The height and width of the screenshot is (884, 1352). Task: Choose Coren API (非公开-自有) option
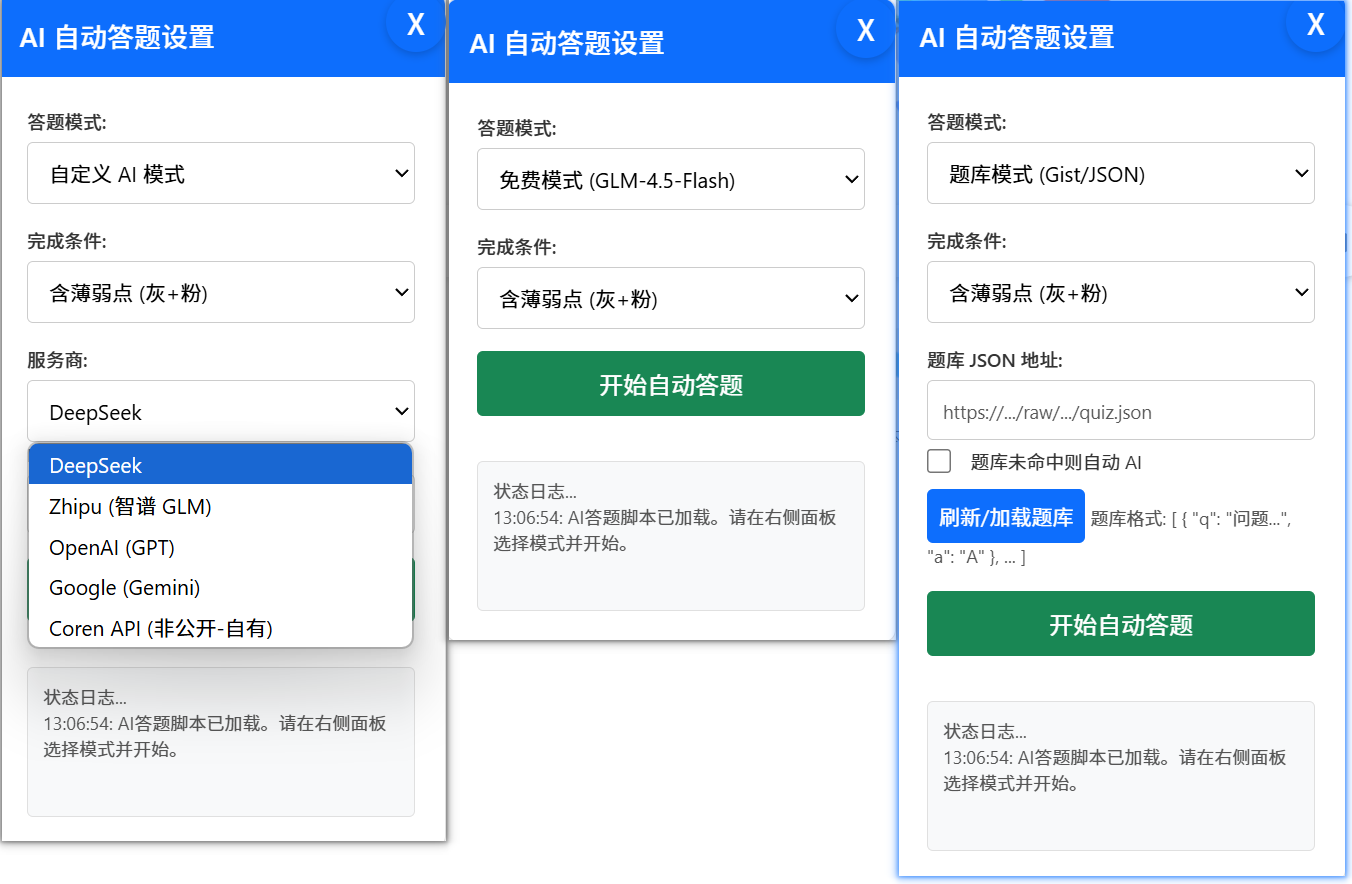point(221,628)
